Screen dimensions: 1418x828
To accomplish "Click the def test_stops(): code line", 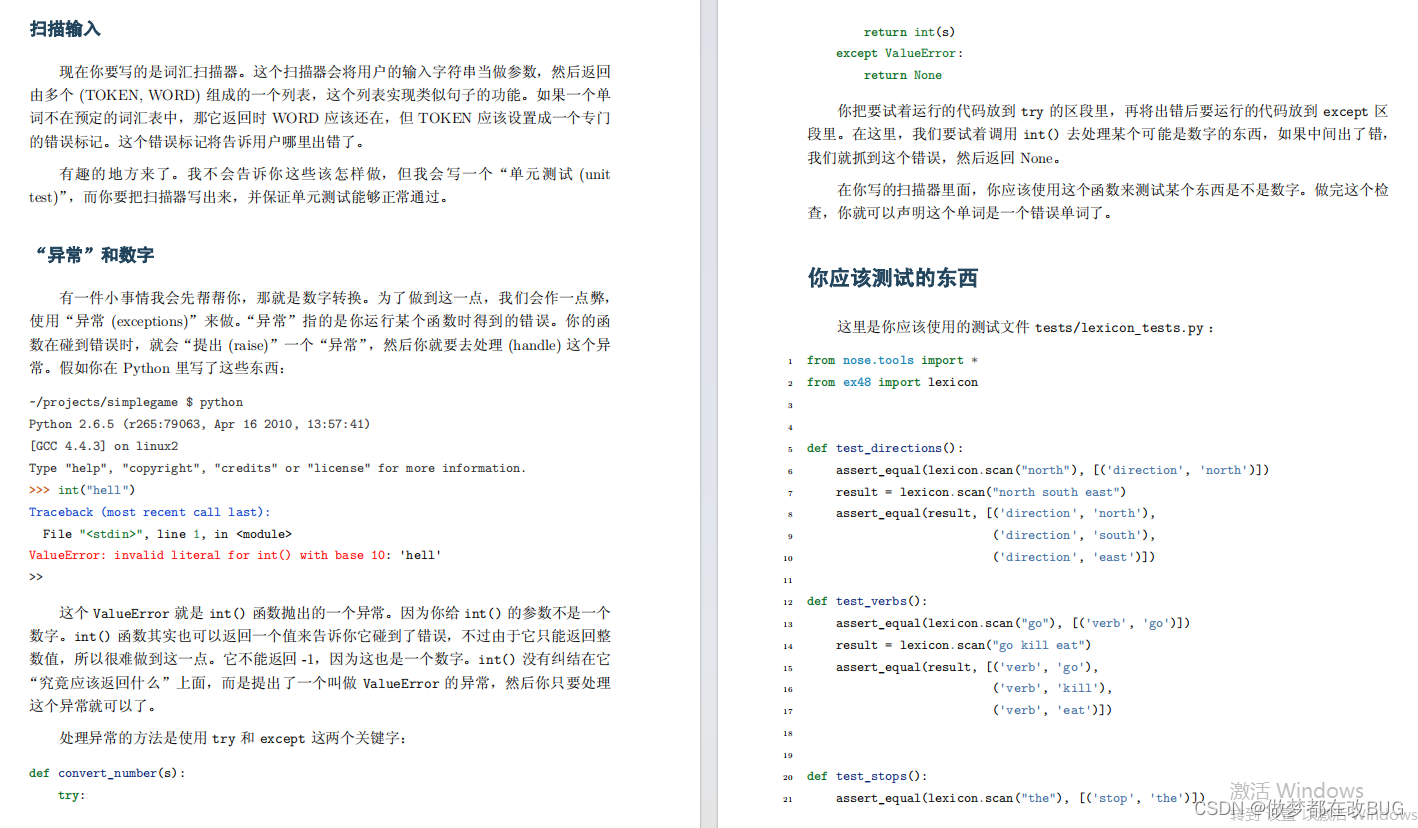I will 869,775.
